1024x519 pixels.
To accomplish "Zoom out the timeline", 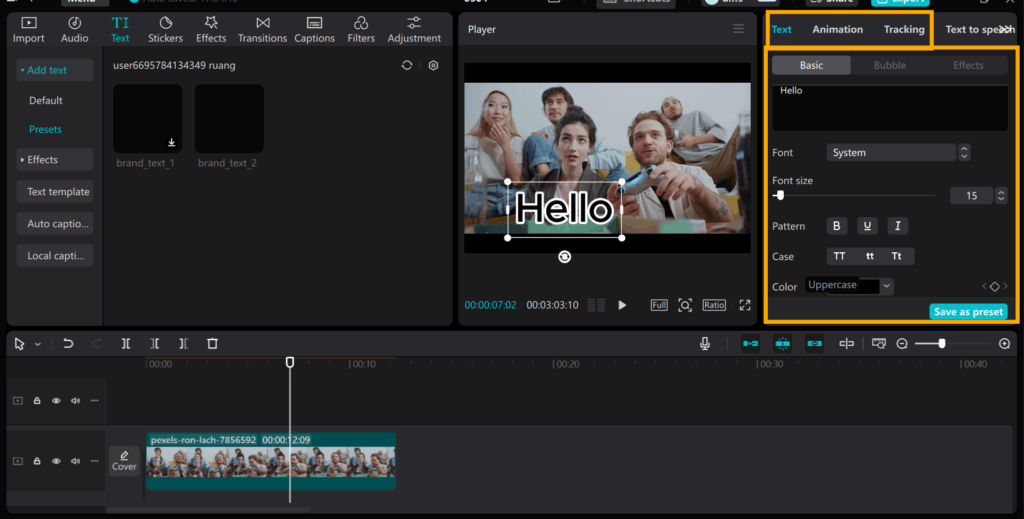I will (902, 343).
